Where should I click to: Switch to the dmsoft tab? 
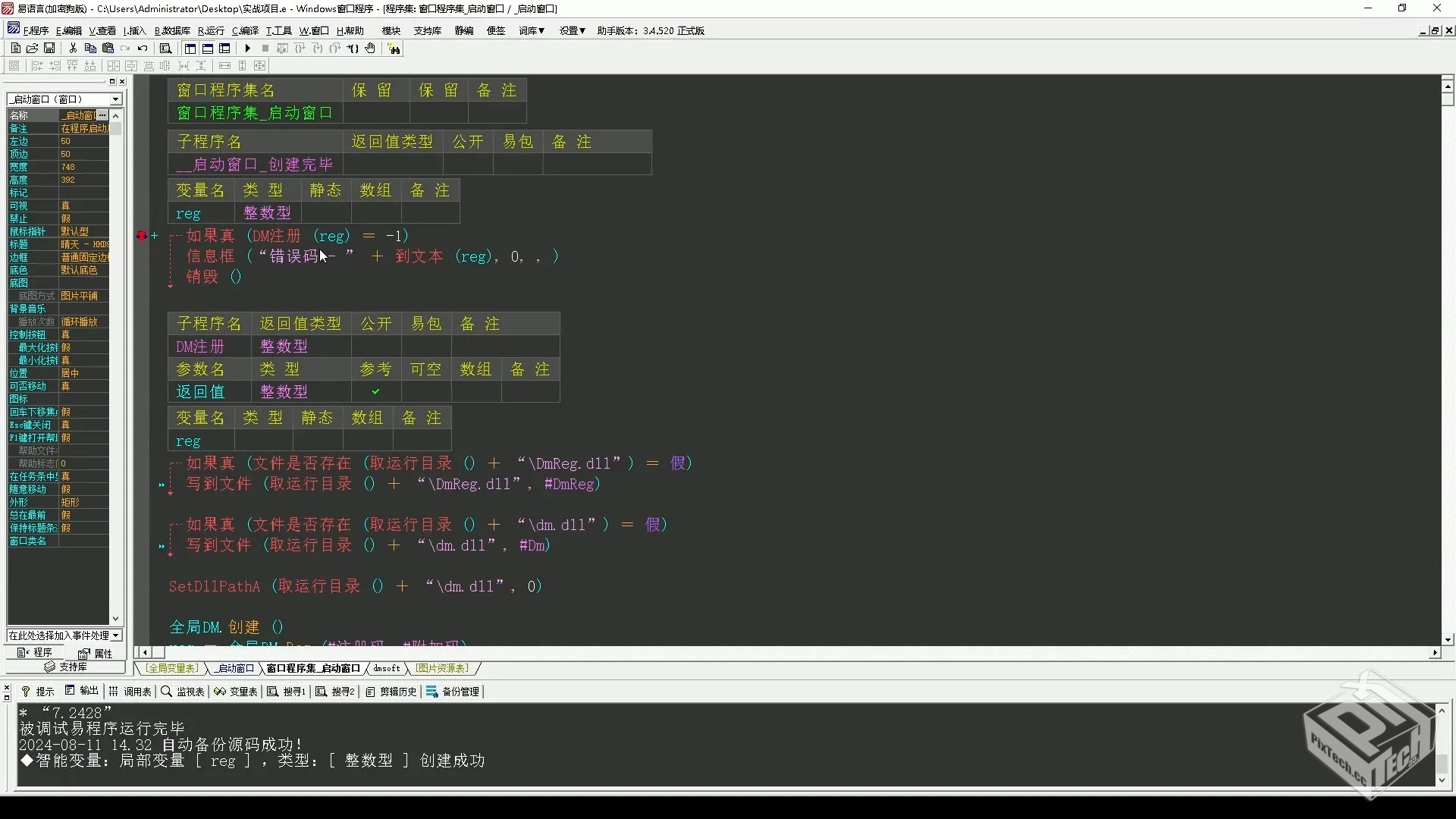pos(388,669)
